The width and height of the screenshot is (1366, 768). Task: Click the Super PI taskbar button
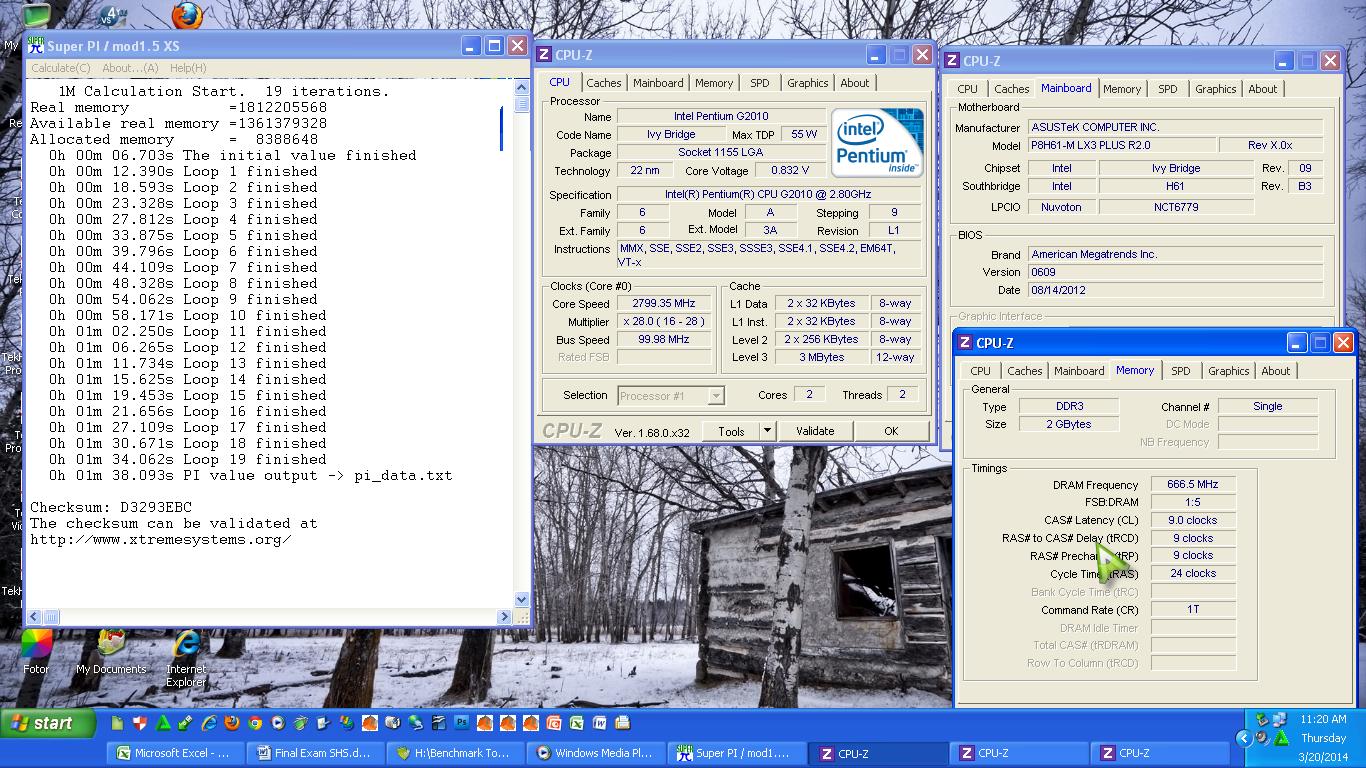[x=735, y=753]
